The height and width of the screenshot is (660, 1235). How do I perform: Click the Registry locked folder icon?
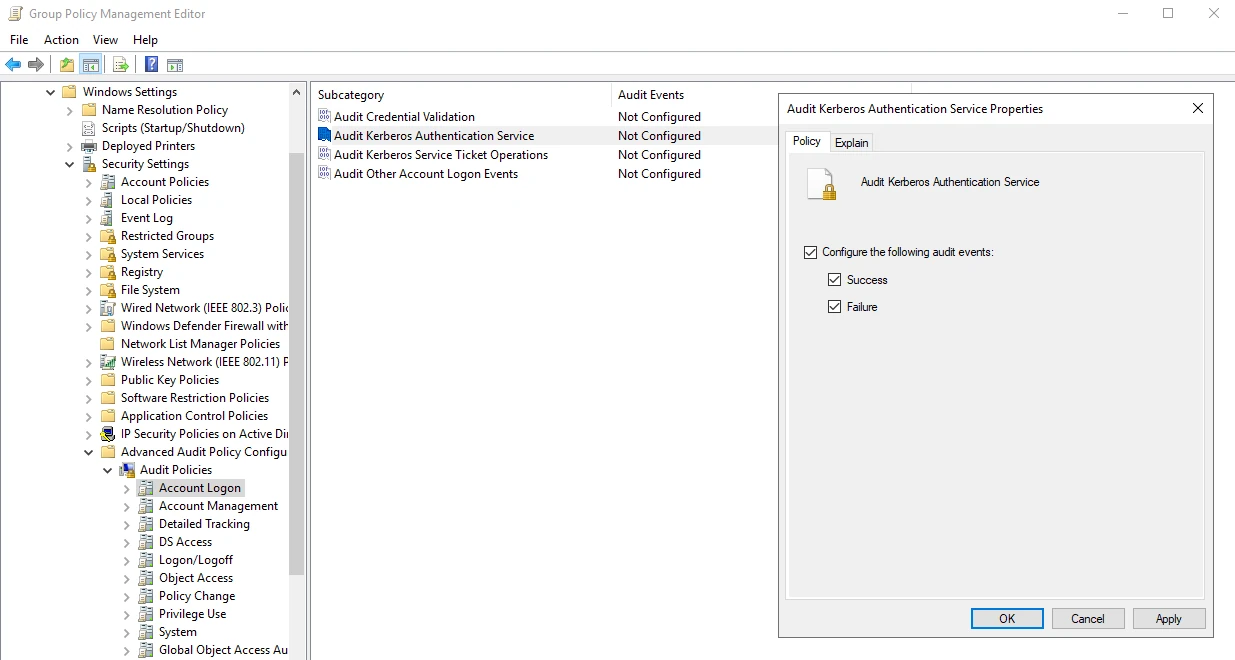(x=108, y=272)
